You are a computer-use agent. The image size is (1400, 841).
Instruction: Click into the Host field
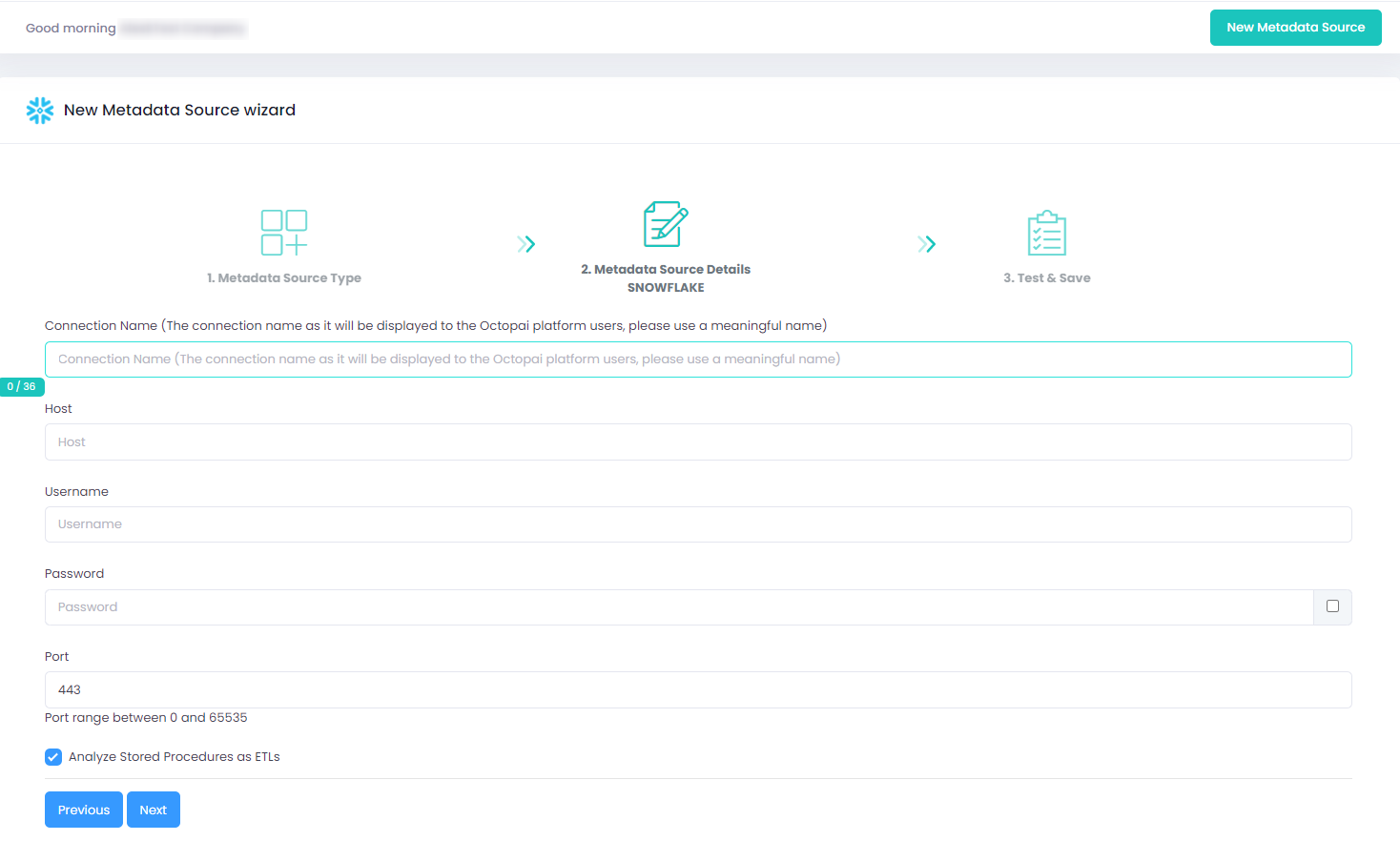(698, 442)
